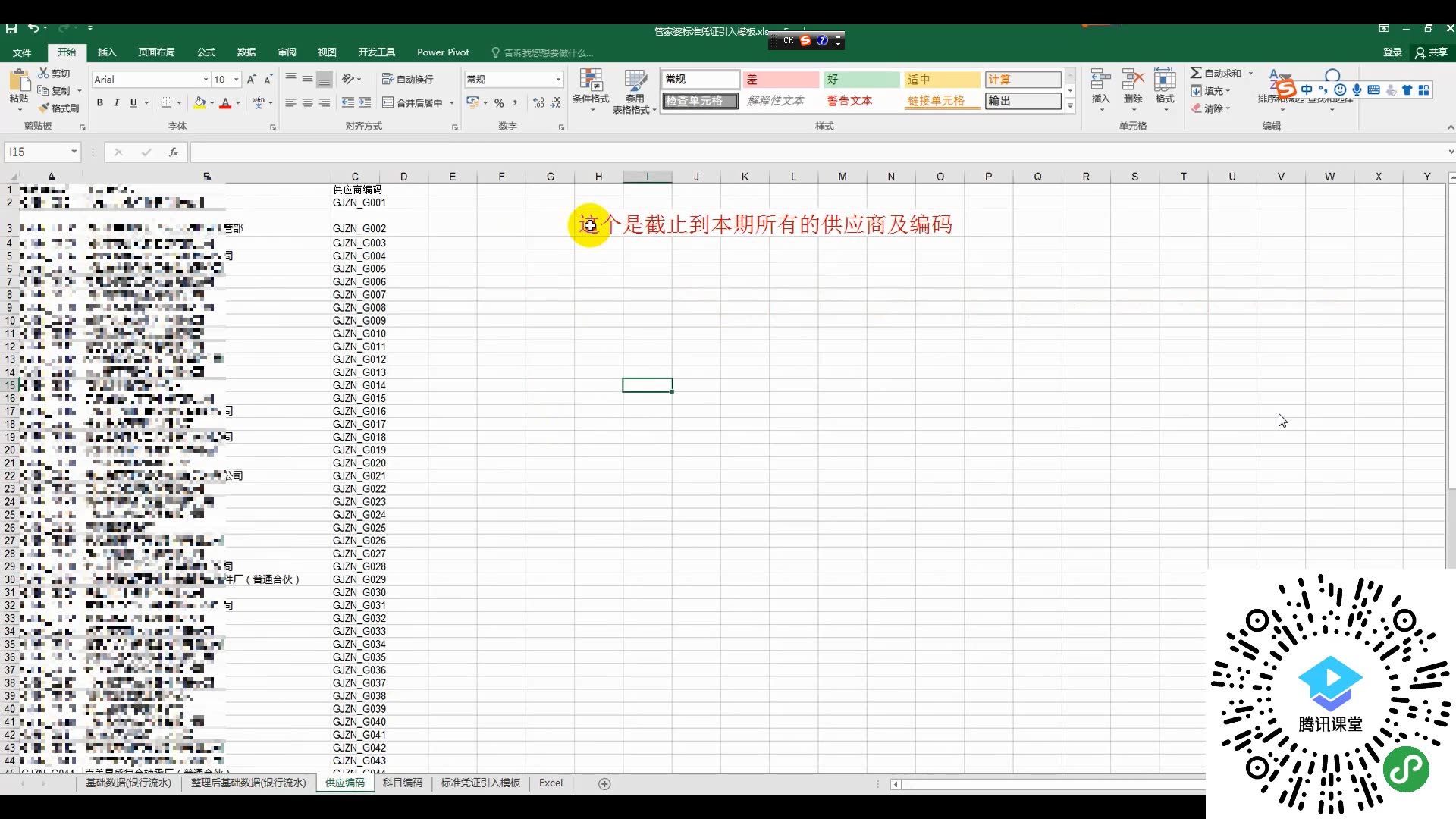This screenshot has height=819, width=1456.
Task: Align text right in the cell
Action: pyautogui.click(x=325, y=102)
